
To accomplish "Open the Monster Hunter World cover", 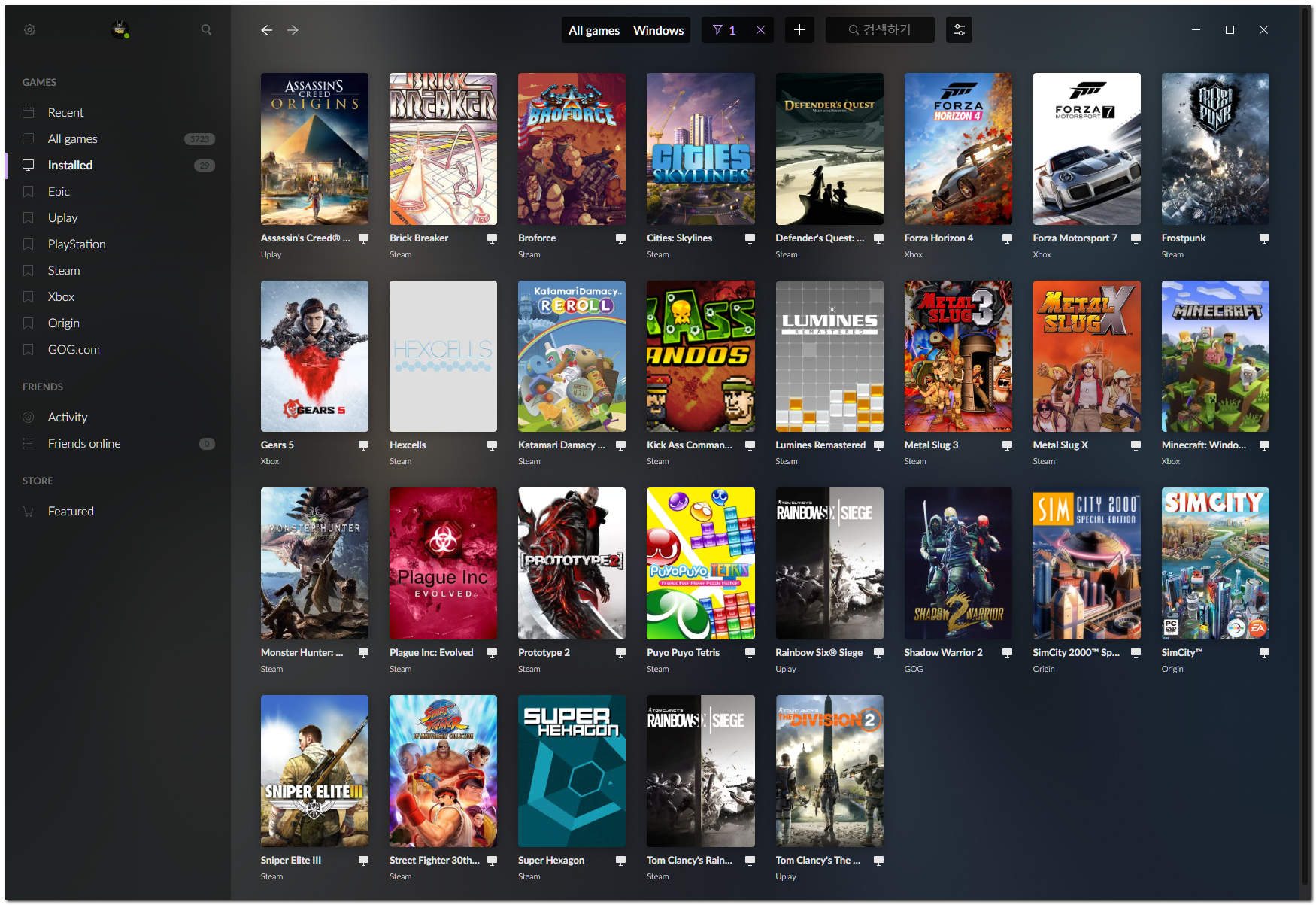I will 314,563.
